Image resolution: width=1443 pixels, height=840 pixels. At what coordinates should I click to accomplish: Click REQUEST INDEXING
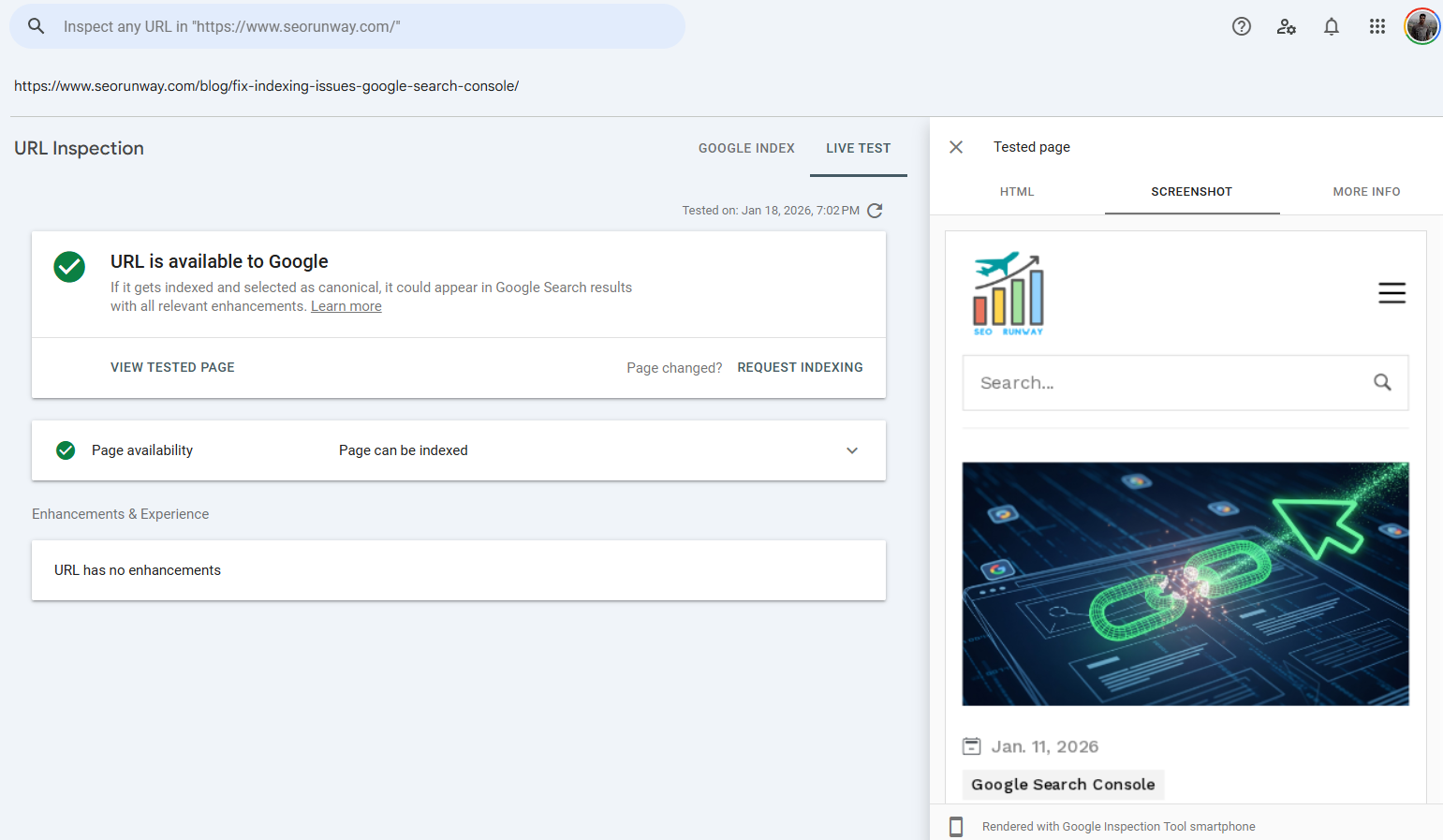[x=800, y=367]
